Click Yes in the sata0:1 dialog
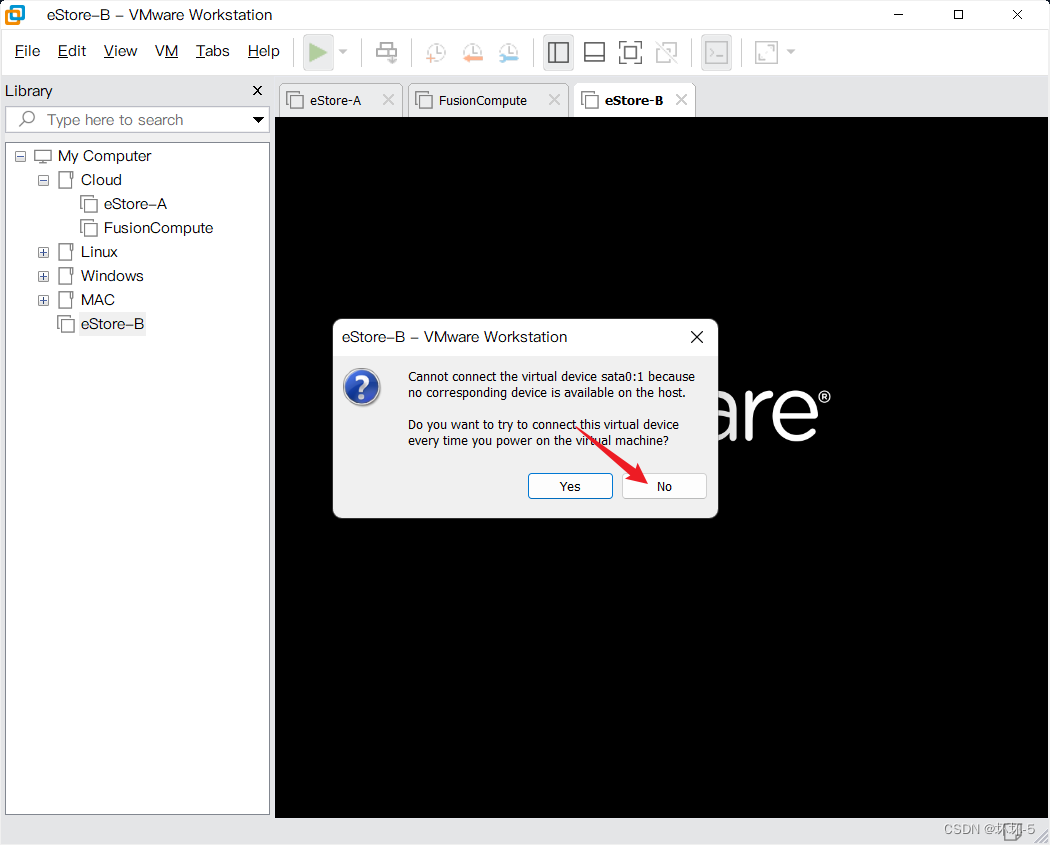The image size is (1050, 845). [571, 486]
